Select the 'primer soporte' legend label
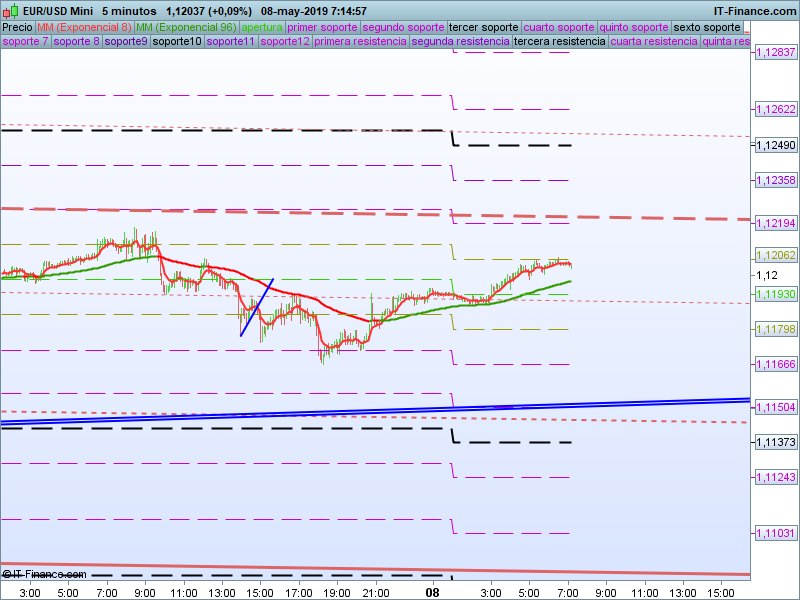 tap(322, 27)
